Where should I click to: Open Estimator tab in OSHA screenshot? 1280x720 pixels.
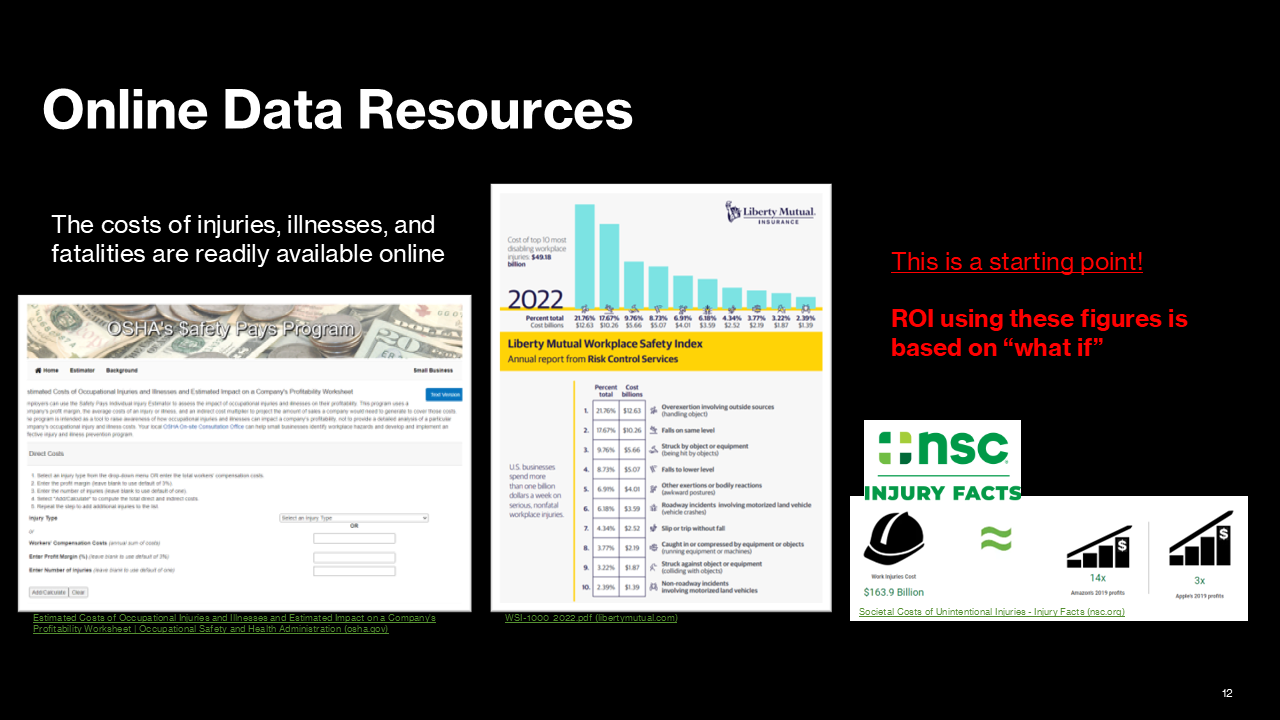click(82, 370)
